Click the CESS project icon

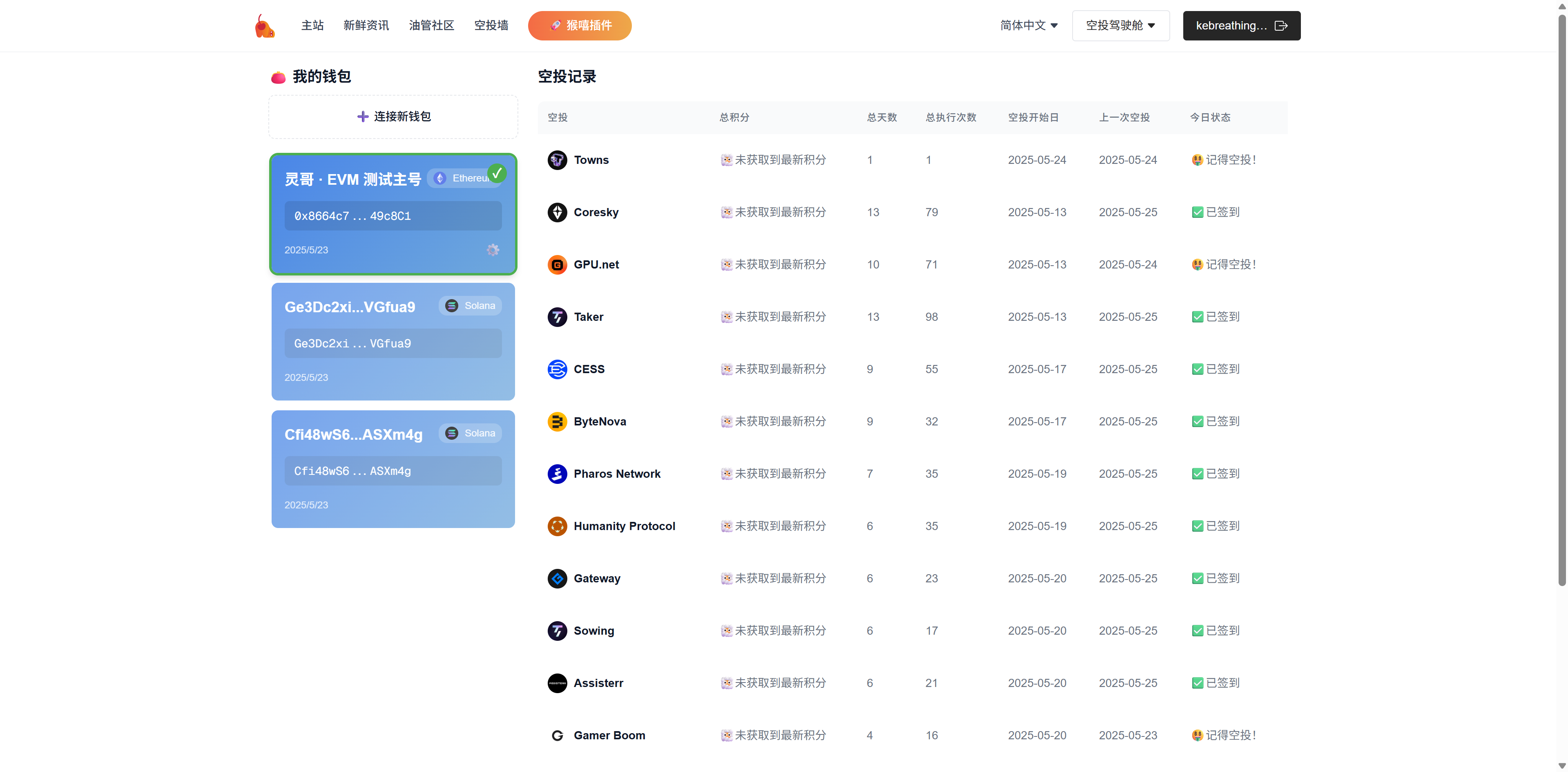click(557, 369)
